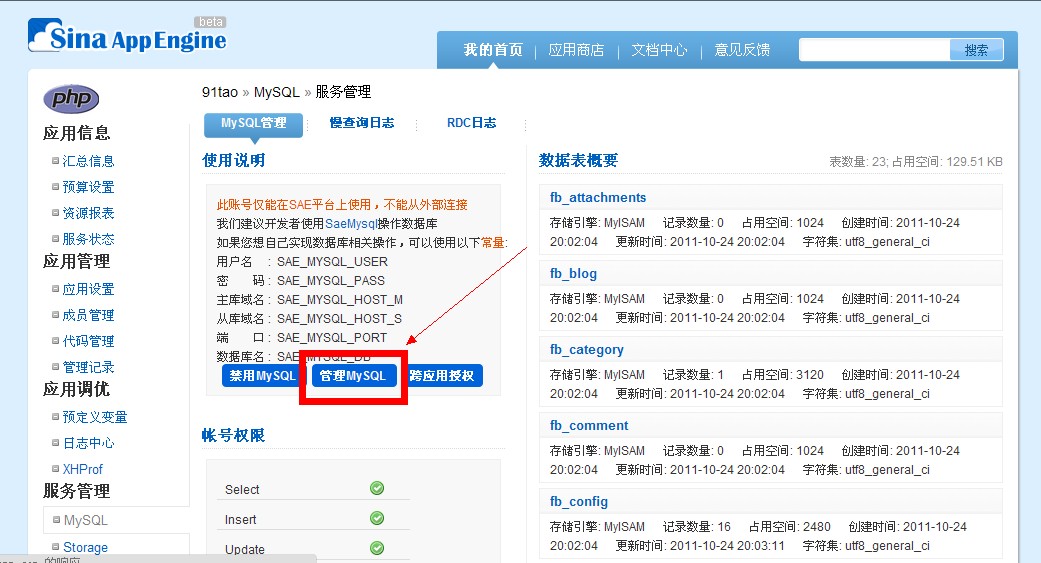
Task: Click the 数据表概要 heading
Action: [578, 160]
